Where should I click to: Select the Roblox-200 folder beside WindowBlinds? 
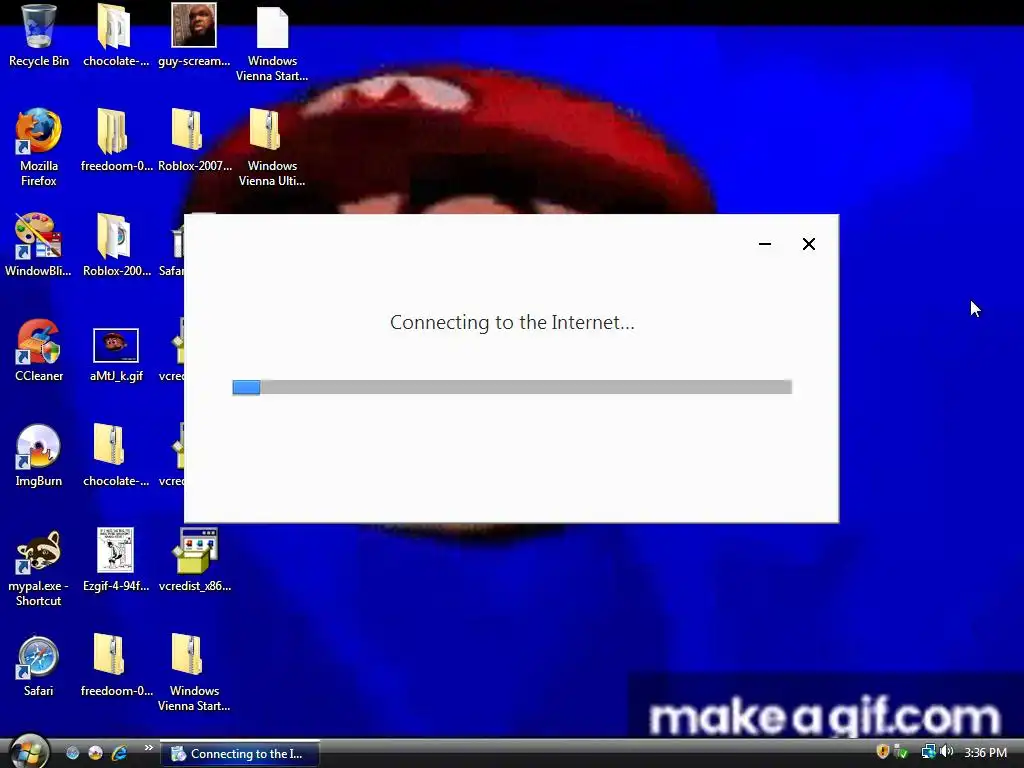click(x=116, y=245)
